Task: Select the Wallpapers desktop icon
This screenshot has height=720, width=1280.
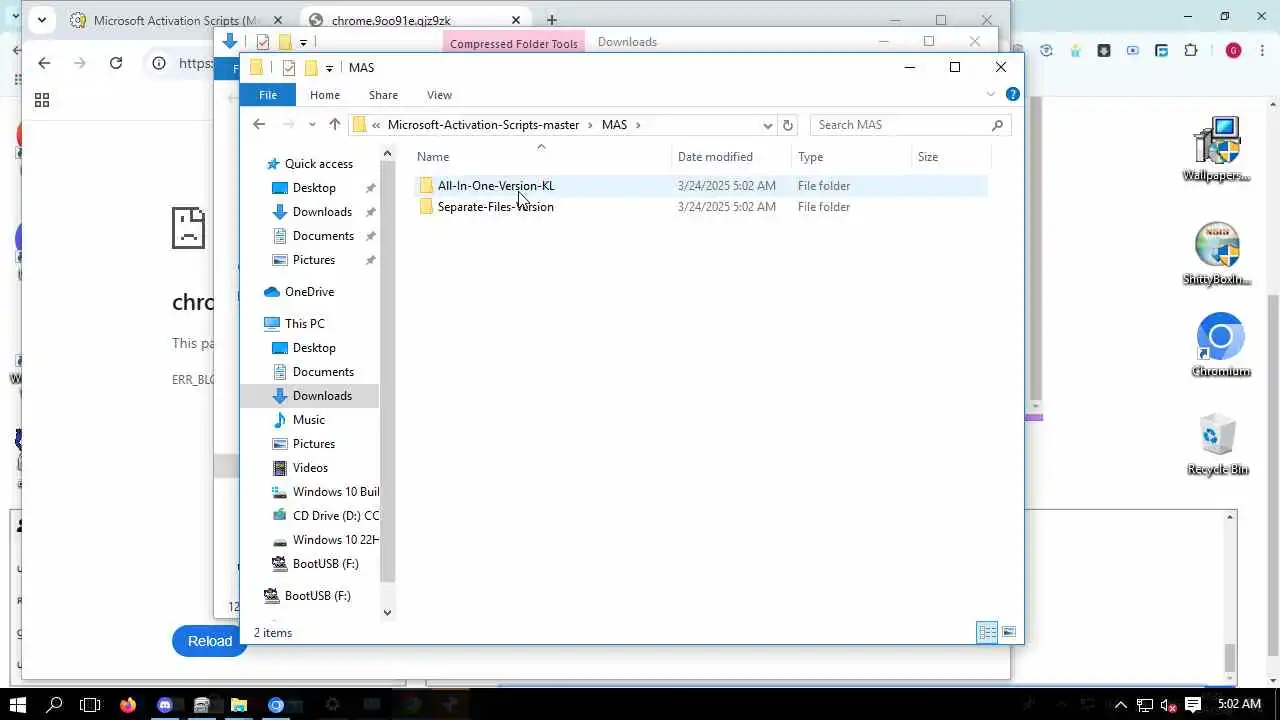Action: coord(1217,149)
